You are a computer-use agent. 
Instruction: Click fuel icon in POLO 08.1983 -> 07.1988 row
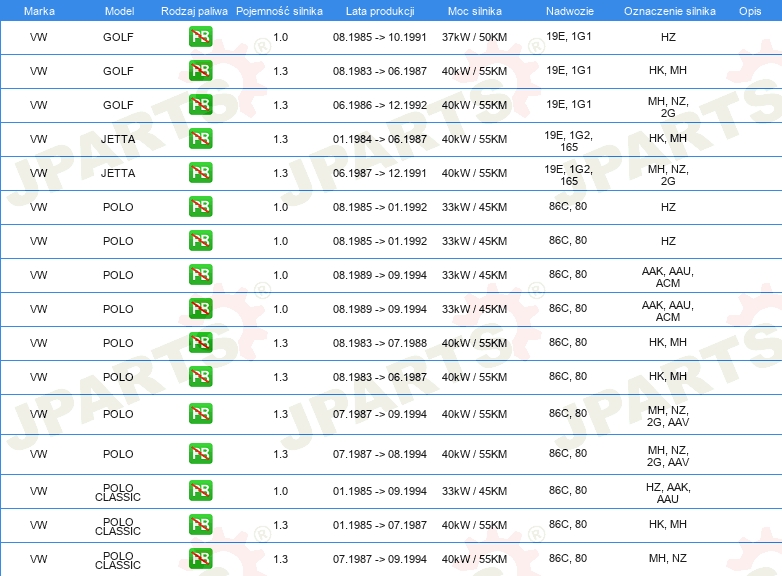coord(200,343)
